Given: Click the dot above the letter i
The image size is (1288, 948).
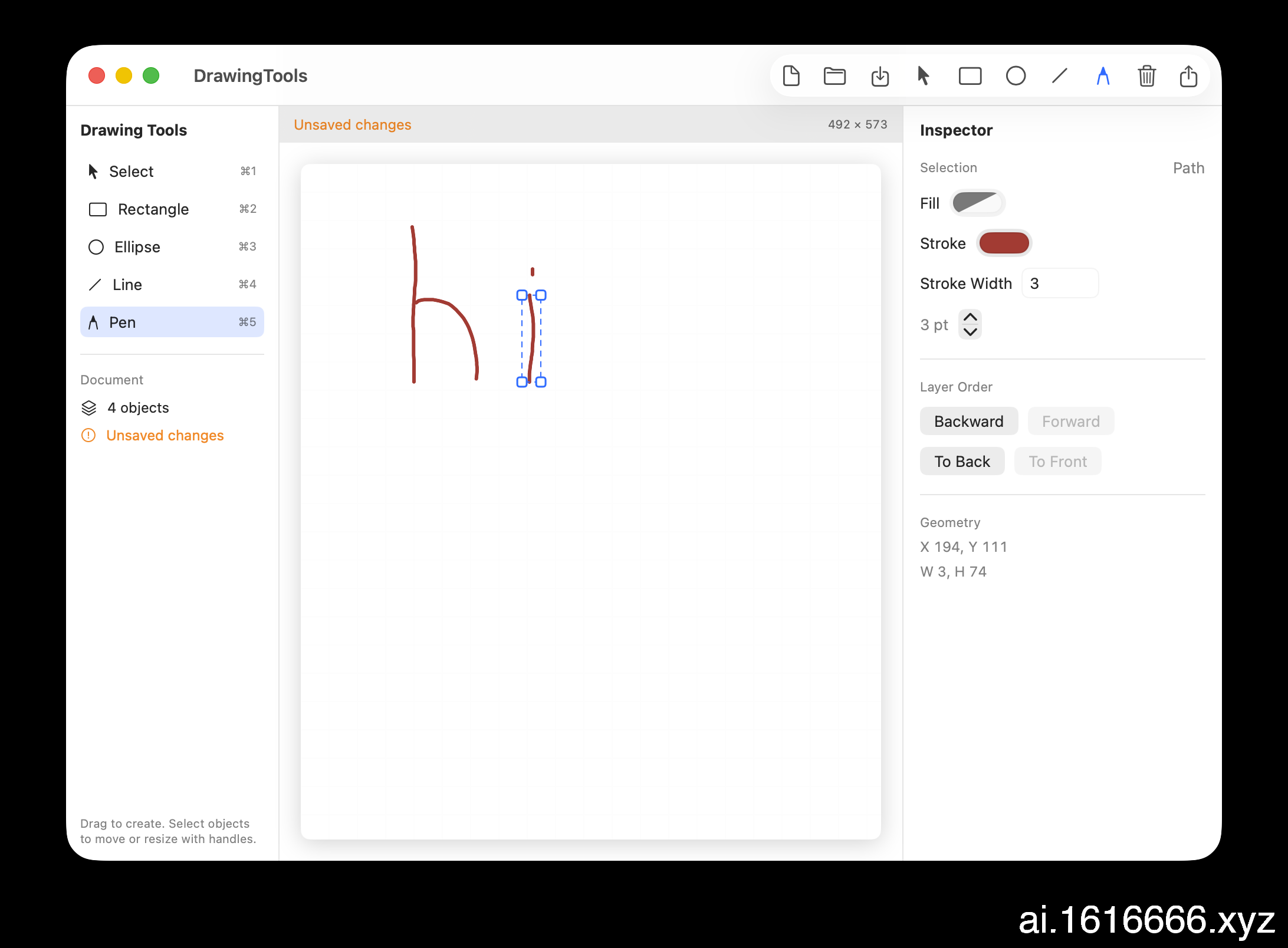Looking at the screenshot, I should point(533,272).
